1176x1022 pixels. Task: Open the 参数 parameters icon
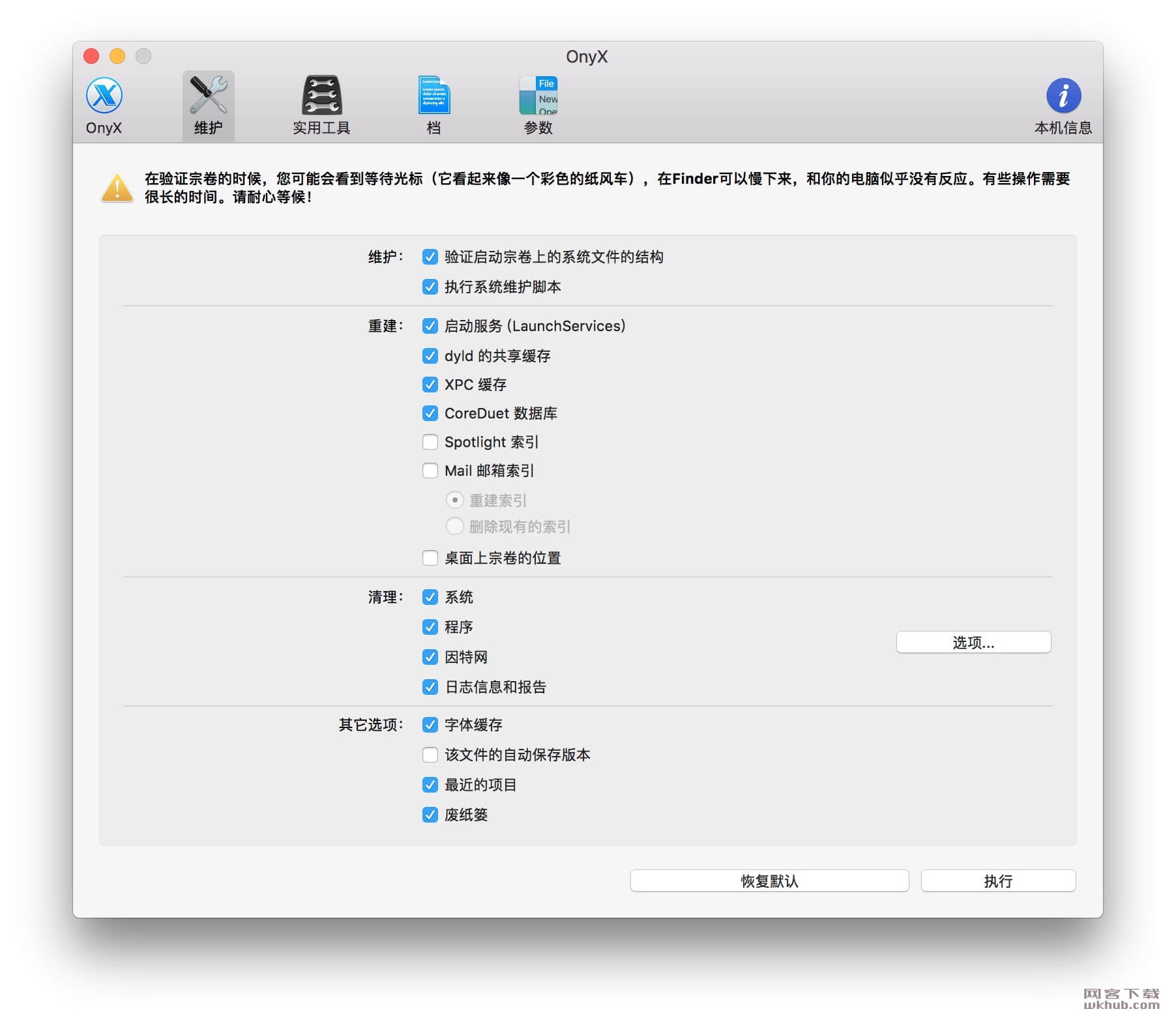pyautogui.click(x=538, y=106)
